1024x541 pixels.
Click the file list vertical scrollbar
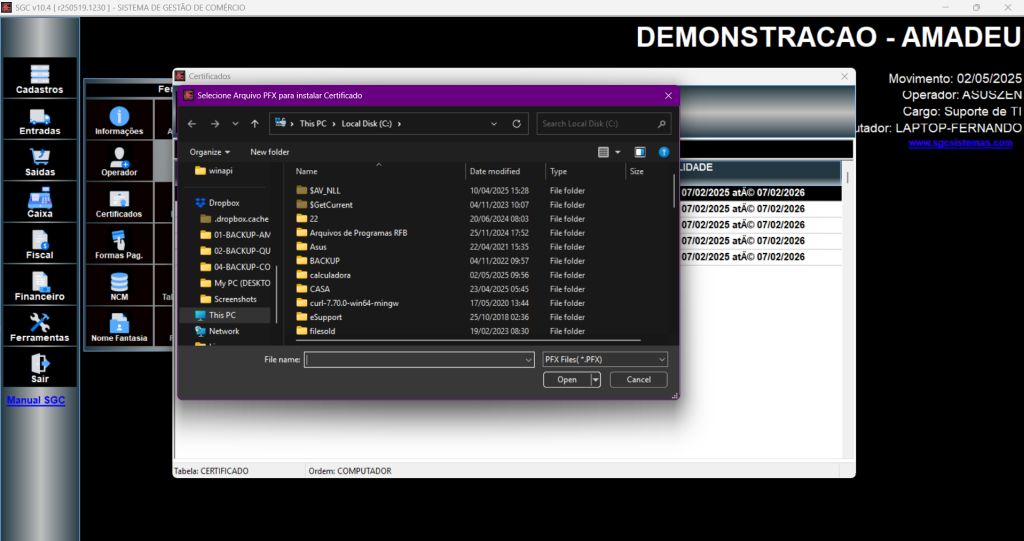[675, 190]
